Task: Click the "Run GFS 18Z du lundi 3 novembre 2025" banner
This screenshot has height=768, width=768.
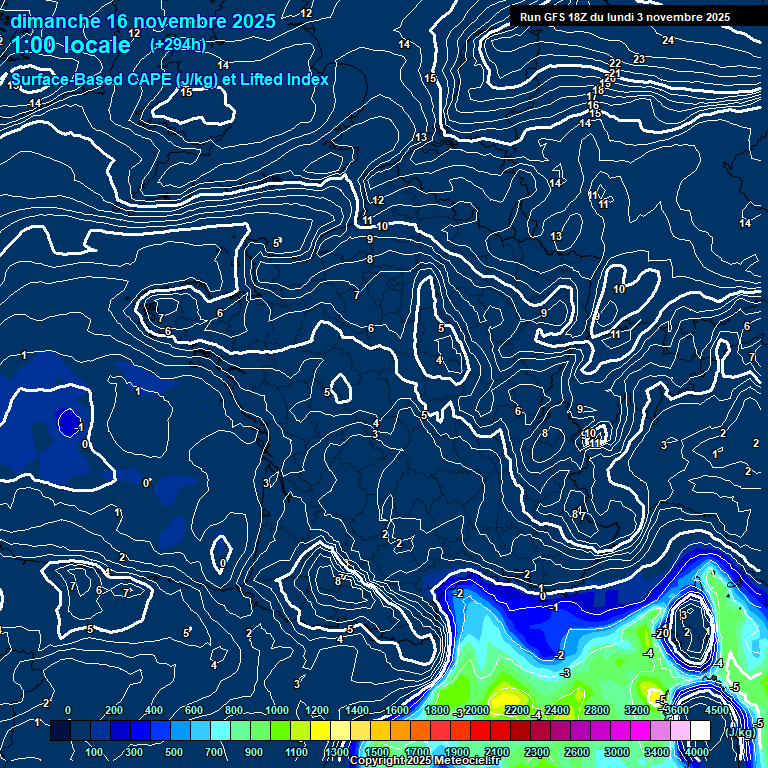Action: [625, 17]
